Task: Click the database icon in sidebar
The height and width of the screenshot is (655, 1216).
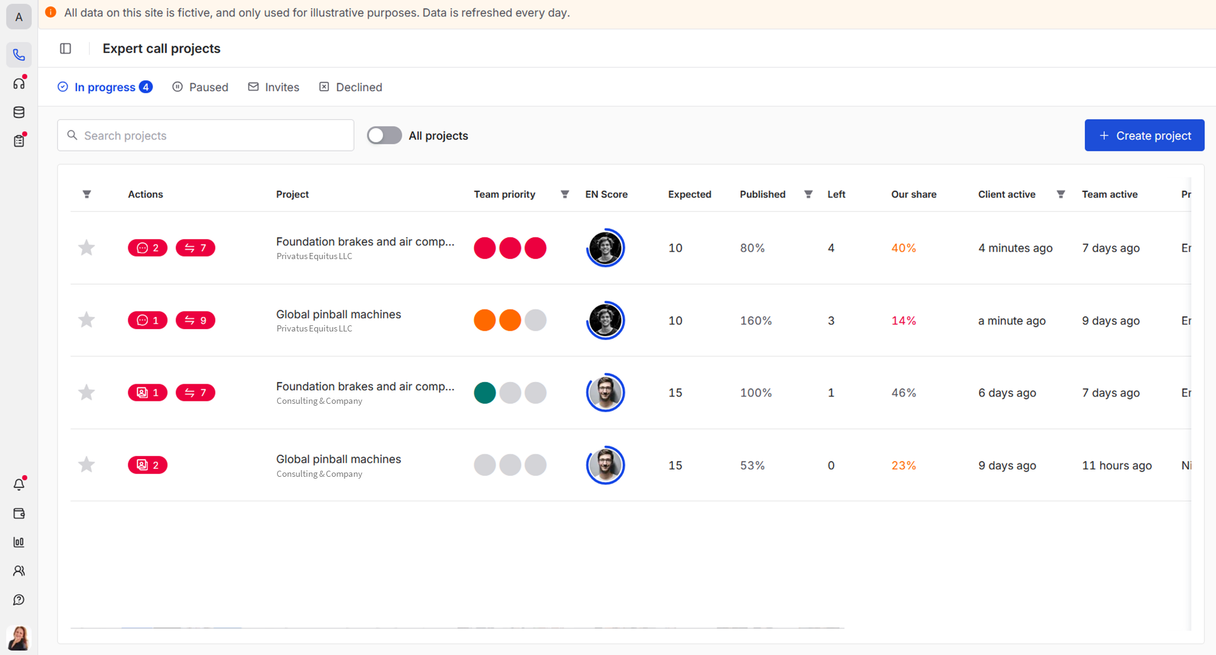Action: pyautogui.click(x=19, y=113)
